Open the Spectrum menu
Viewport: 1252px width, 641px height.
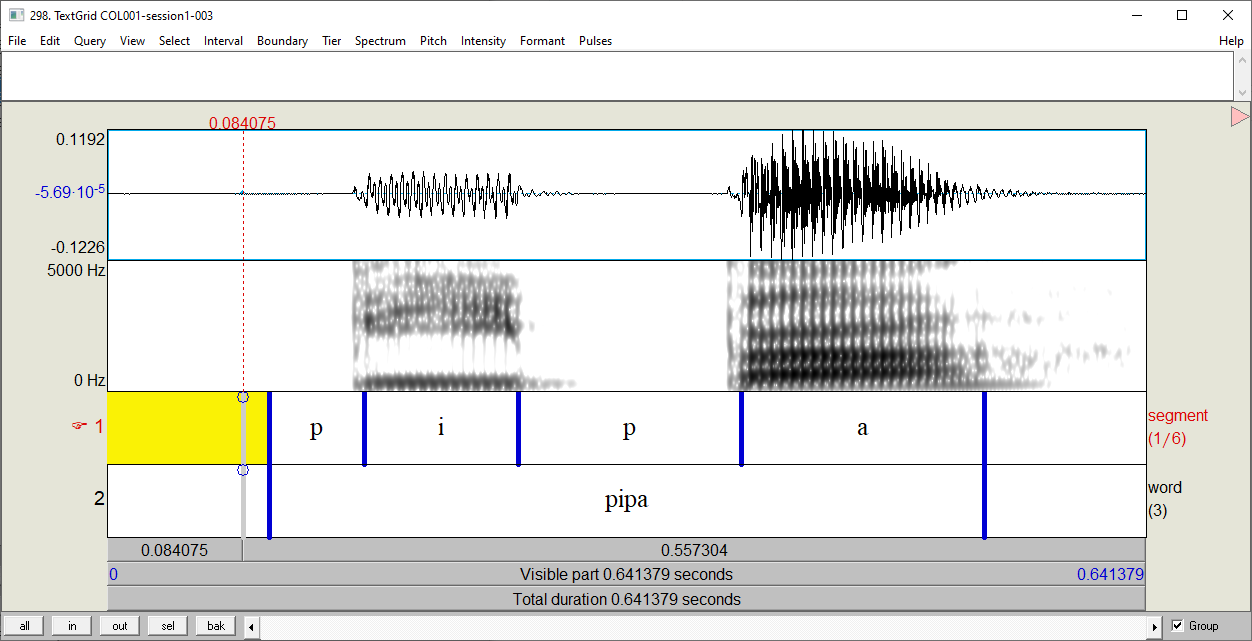[380, 41]
